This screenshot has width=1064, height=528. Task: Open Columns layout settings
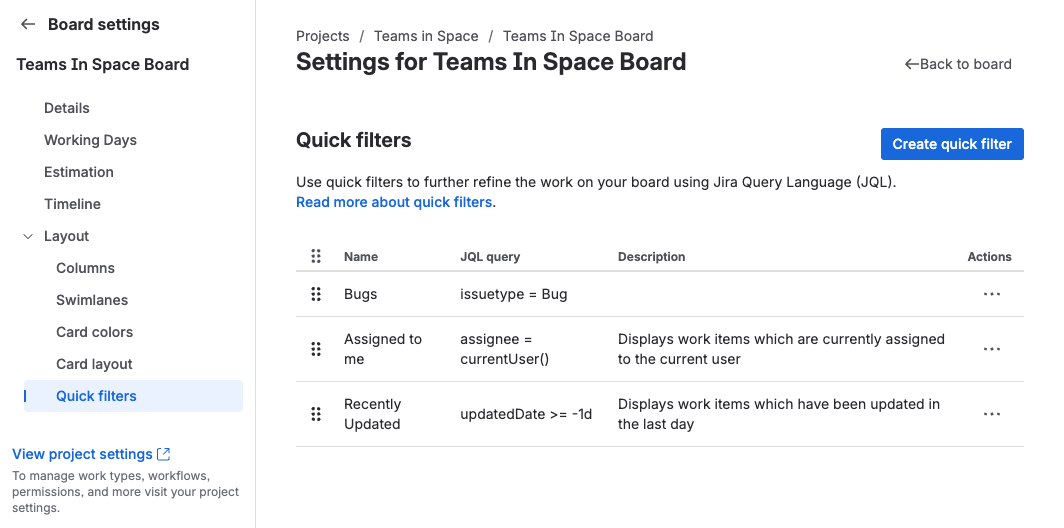pos(85,268)
